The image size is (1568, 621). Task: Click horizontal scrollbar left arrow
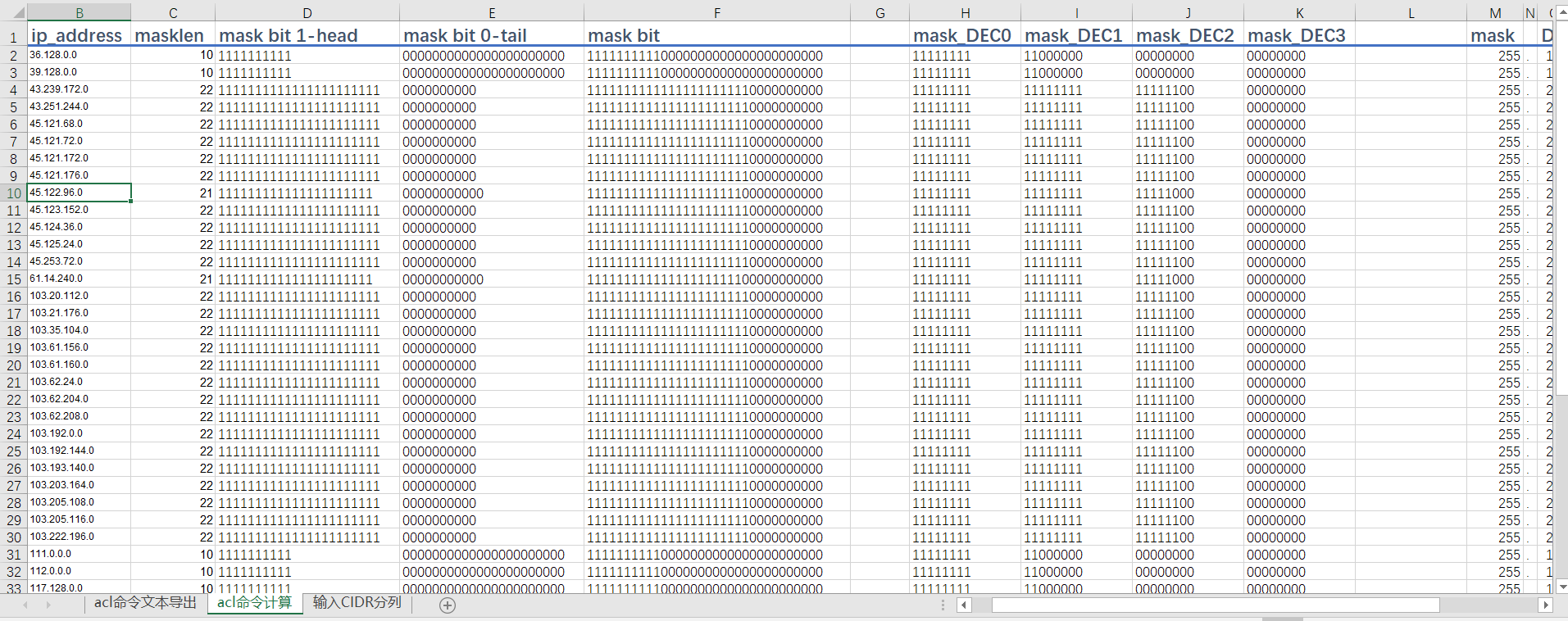click(965, 605)
